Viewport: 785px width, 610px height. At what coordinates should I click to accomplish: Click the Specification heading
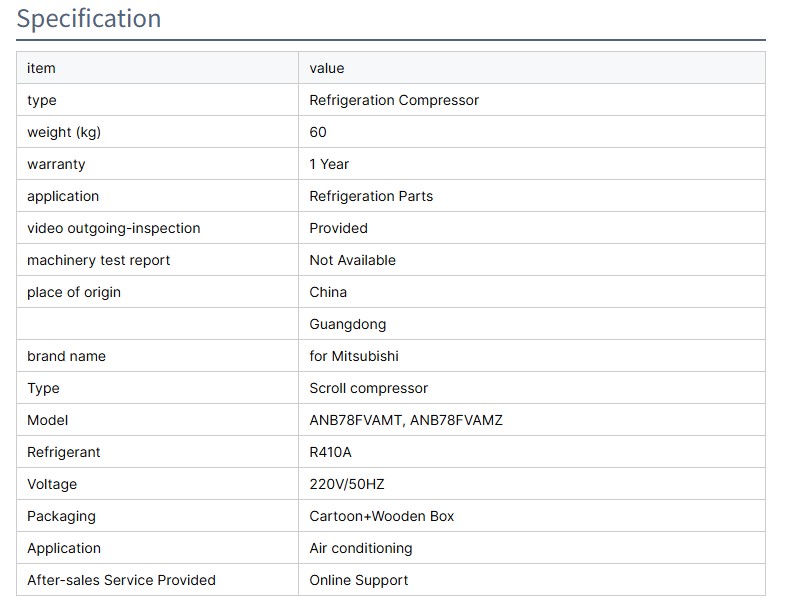pyautogui.click(x=89, y=19)
